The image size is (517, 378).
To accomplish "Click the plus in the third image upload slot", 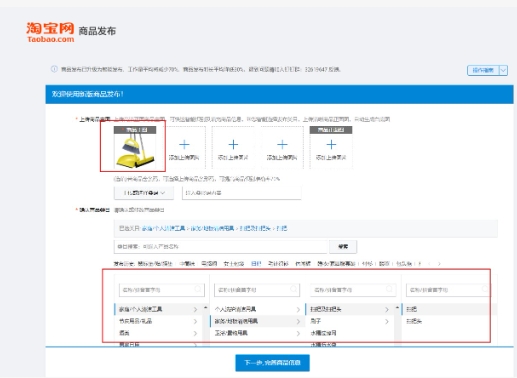I will click(233, 144).
